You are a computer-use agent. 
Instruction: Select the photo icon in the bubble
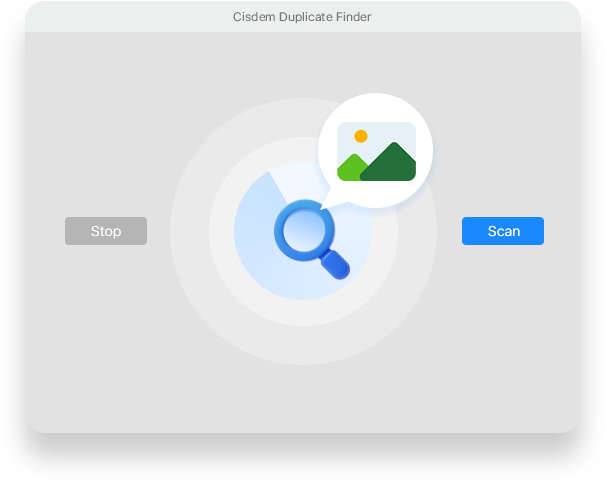click(376, 152)
